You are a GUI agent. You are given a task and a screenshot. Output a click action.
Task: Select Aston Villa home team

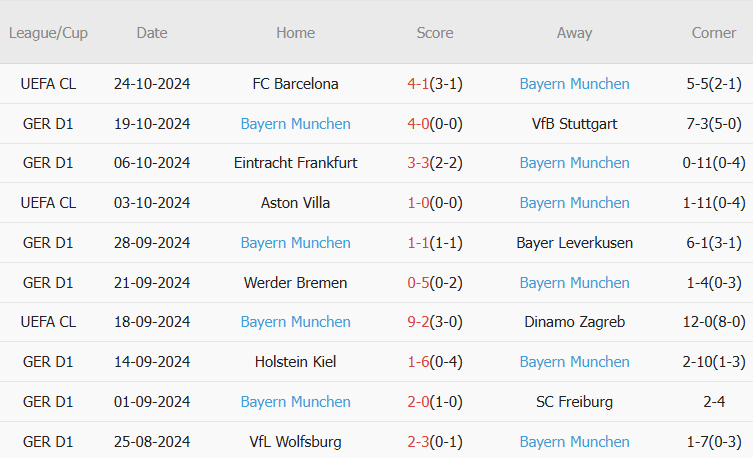click(x=295, y=203)
